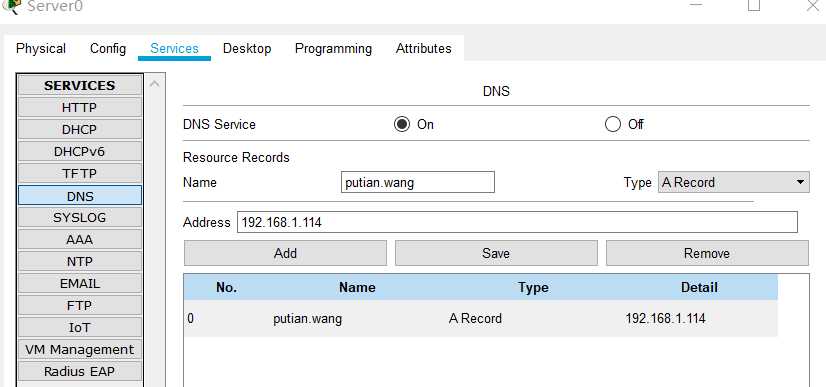Click the Packet Tracer icon in title bar
The image size is (826, 387).
pos(11,6)
